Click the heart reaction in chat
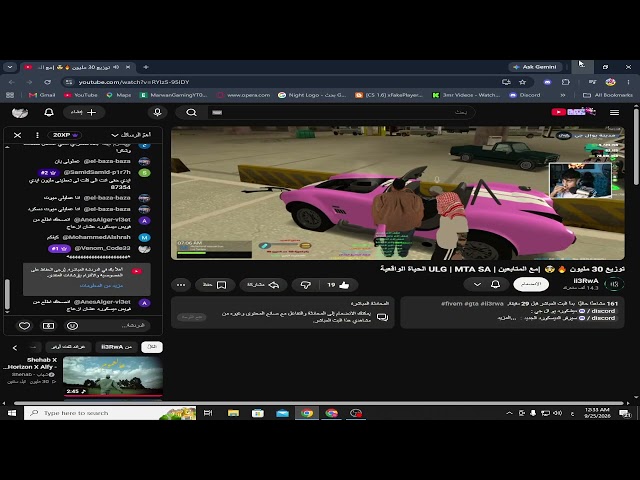640x480 pixels. point(24,325)
